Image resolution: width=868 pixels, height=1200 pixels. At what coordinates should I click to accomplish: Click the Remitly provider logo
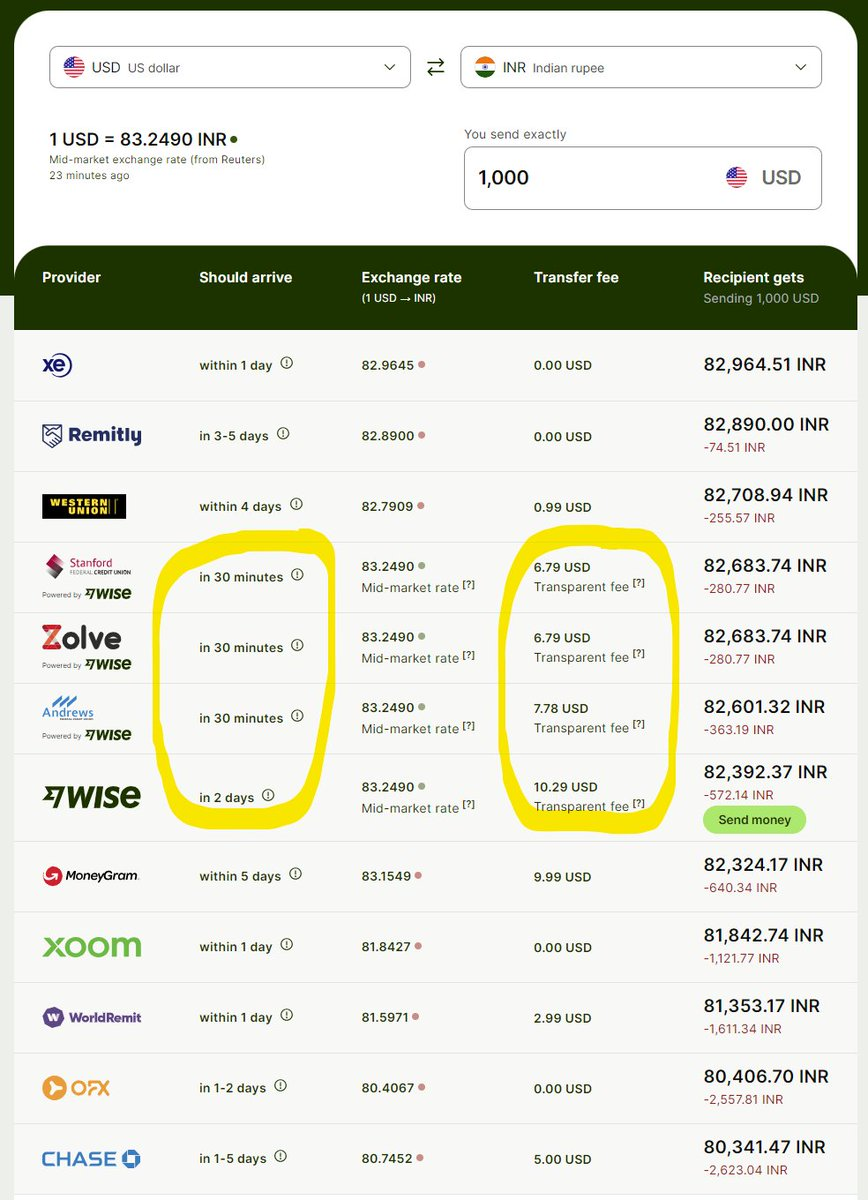tap(92, 435)
